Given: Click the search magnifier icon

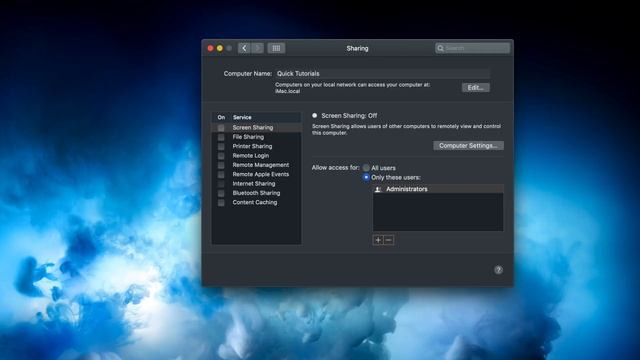Looking at the screenshot, I should [x=440, y=48].
